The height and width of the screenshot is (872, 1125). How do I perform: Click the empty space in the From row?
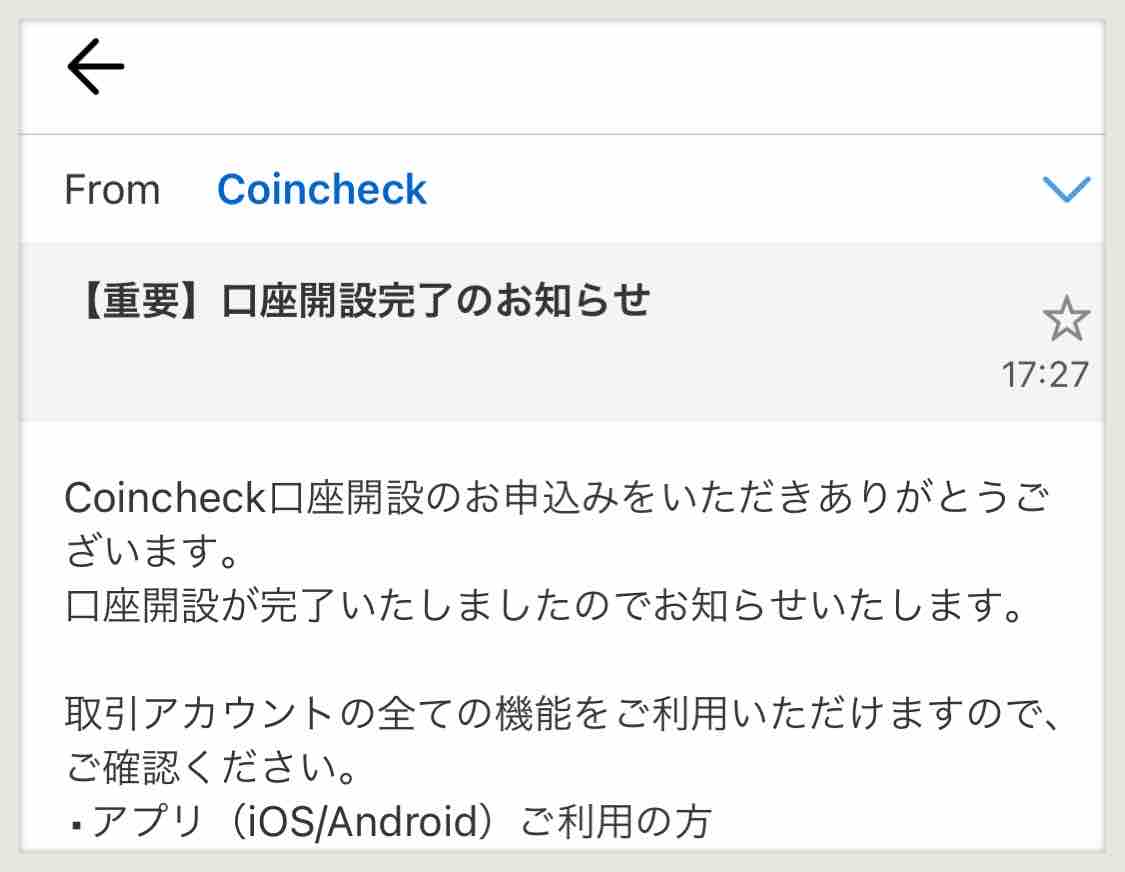(730, 189)
